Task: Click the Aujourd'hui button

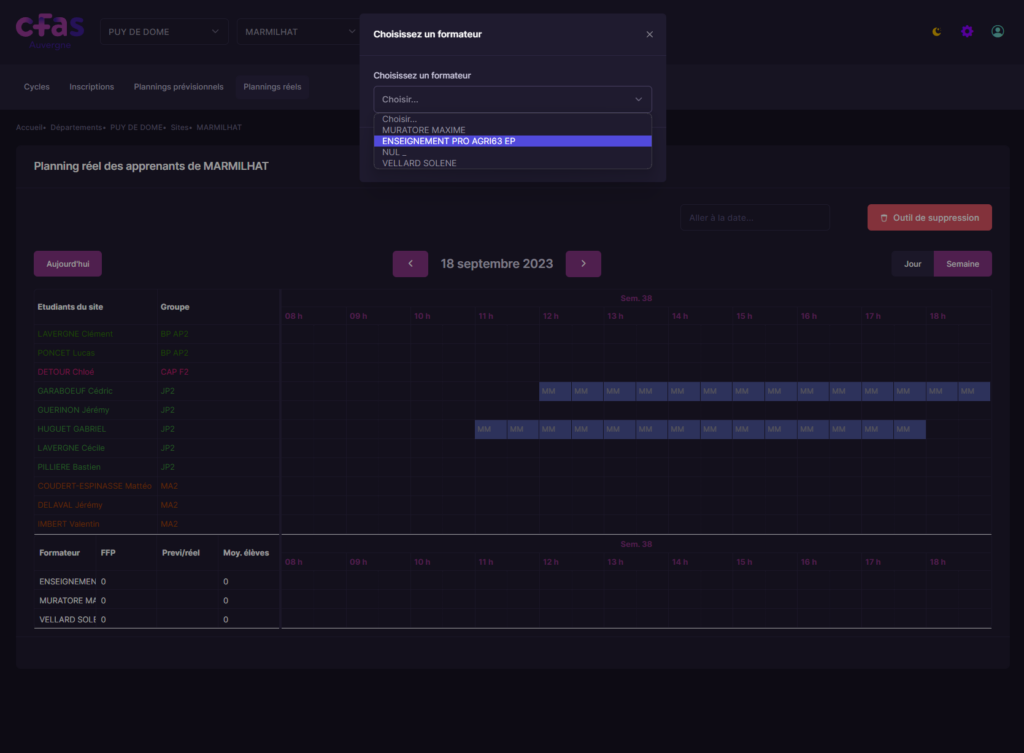Action: 68,264
